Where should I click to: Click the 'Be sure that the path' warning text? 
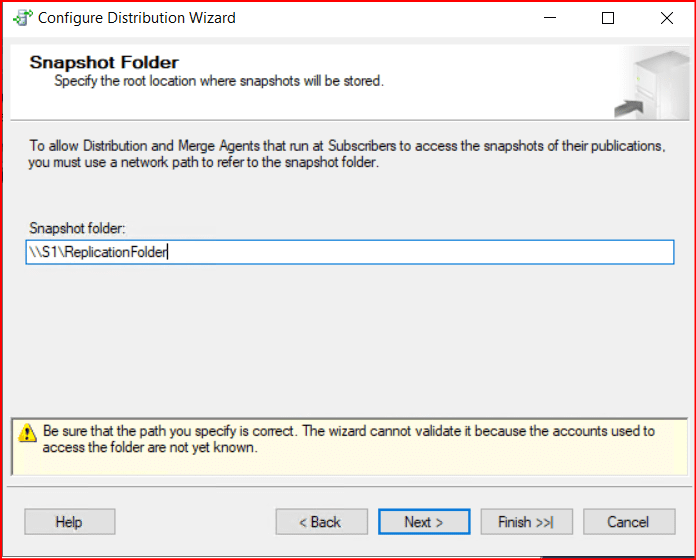[348, 439]
